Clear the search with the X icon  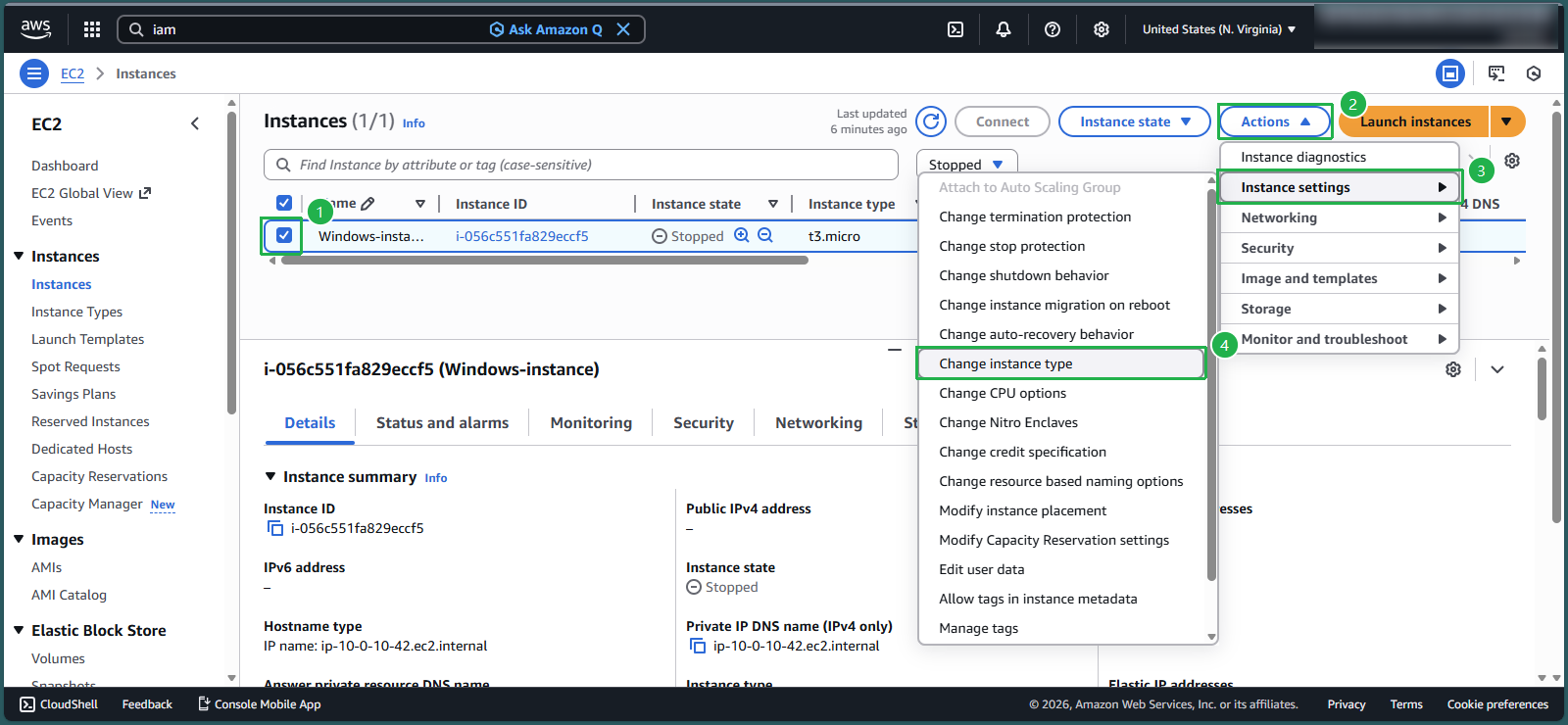tap(623, 29)
